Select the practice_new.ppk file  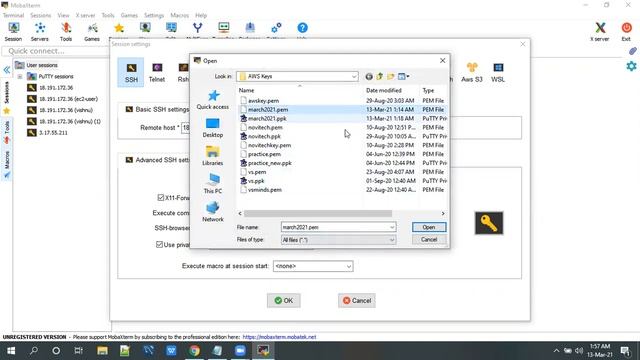coord(269,163)
